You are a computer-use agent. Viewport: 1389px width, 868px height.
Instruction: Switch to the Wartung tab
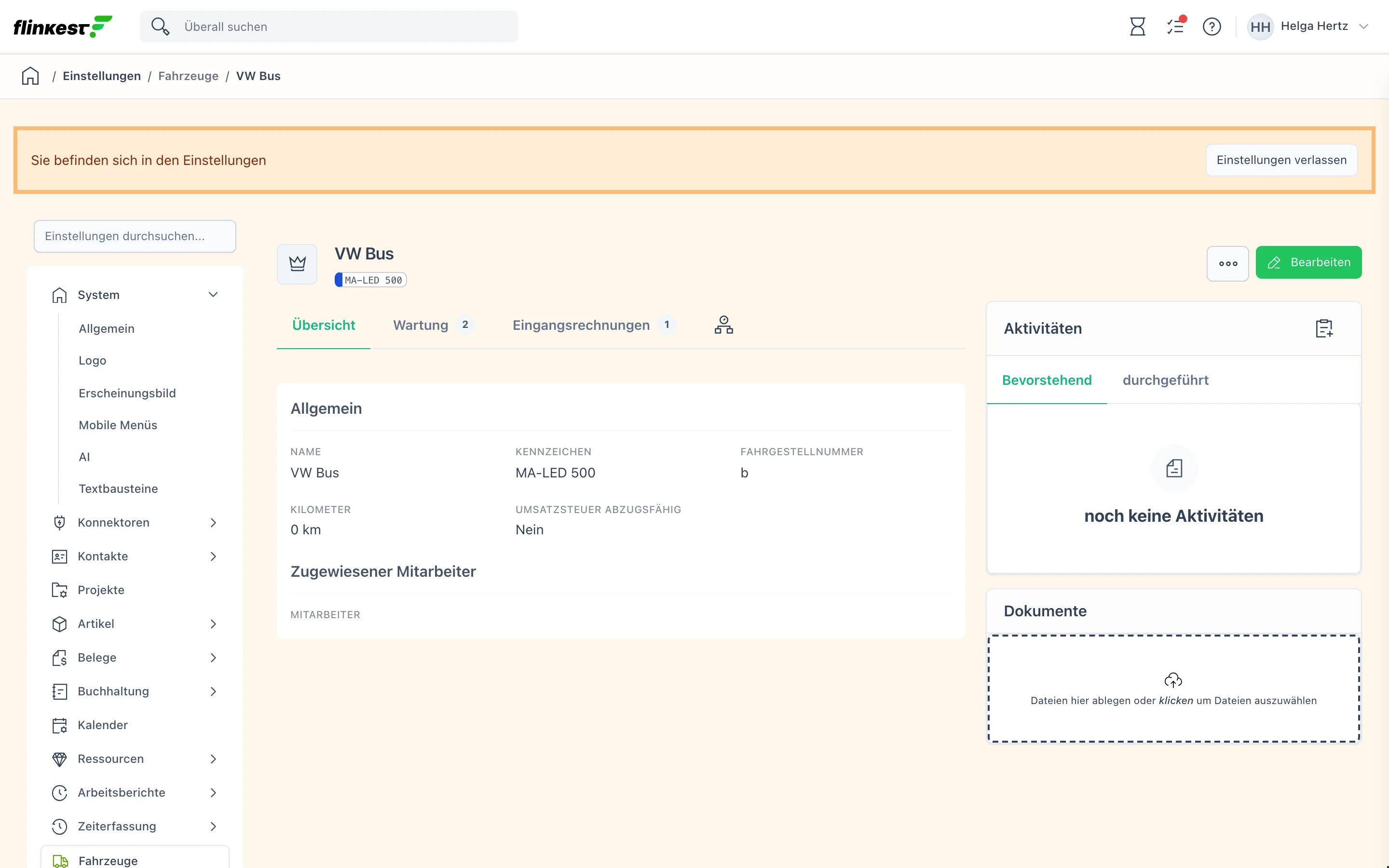[x=434, y=325]
